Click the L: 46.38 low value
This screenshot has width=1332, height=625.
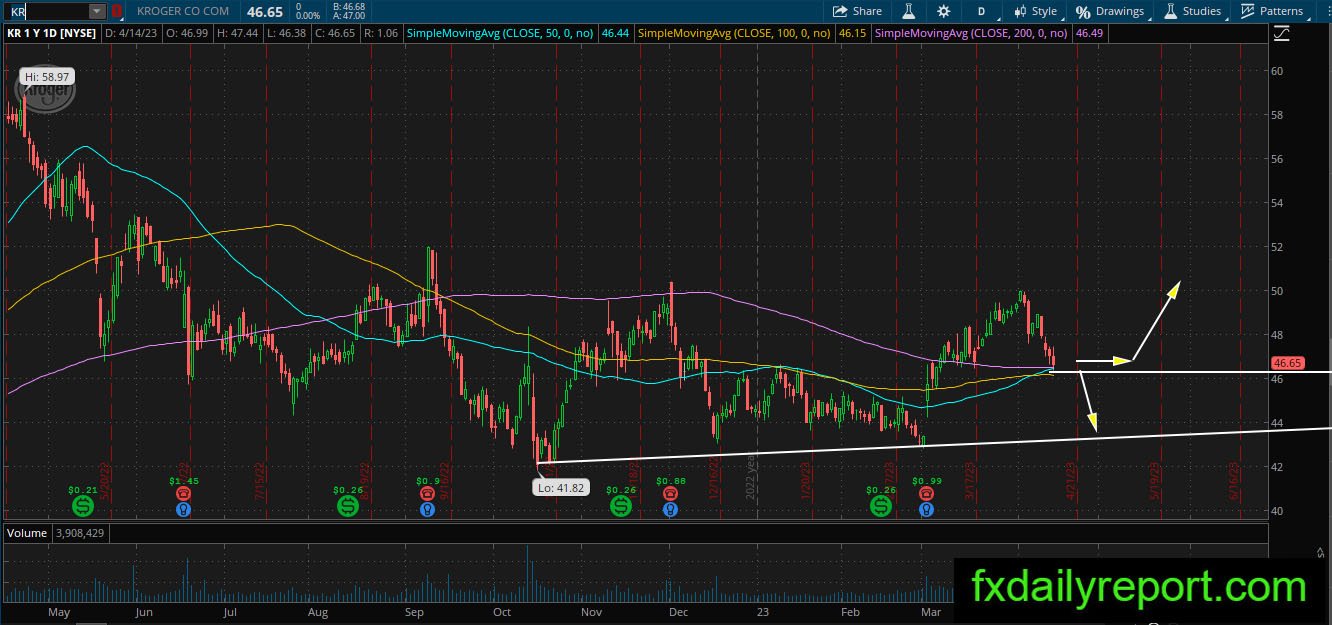pos(288,33)
